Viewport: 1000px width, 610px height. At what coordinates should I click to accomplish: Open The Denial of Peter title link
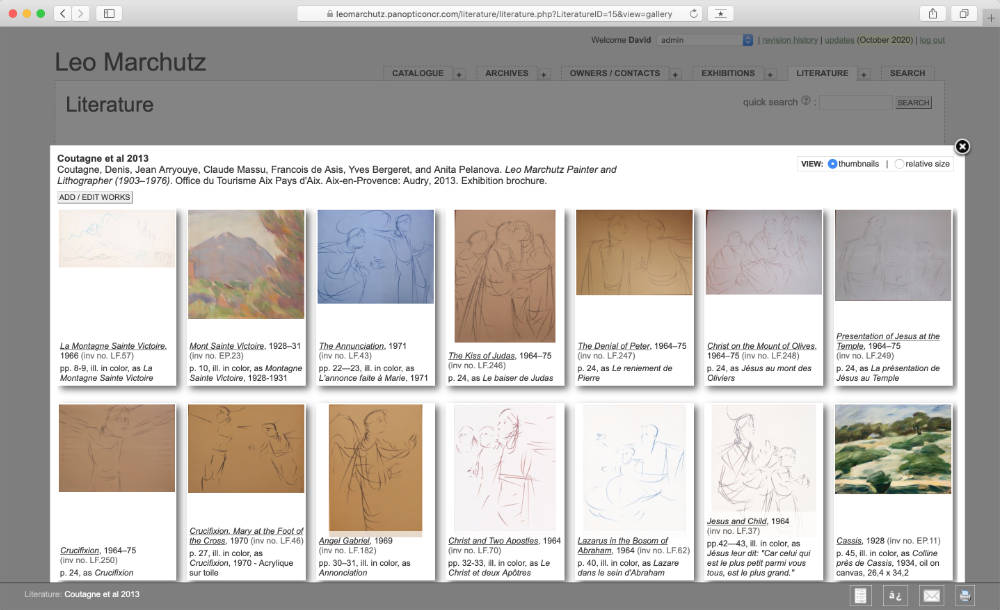click(x=614, y=346)
